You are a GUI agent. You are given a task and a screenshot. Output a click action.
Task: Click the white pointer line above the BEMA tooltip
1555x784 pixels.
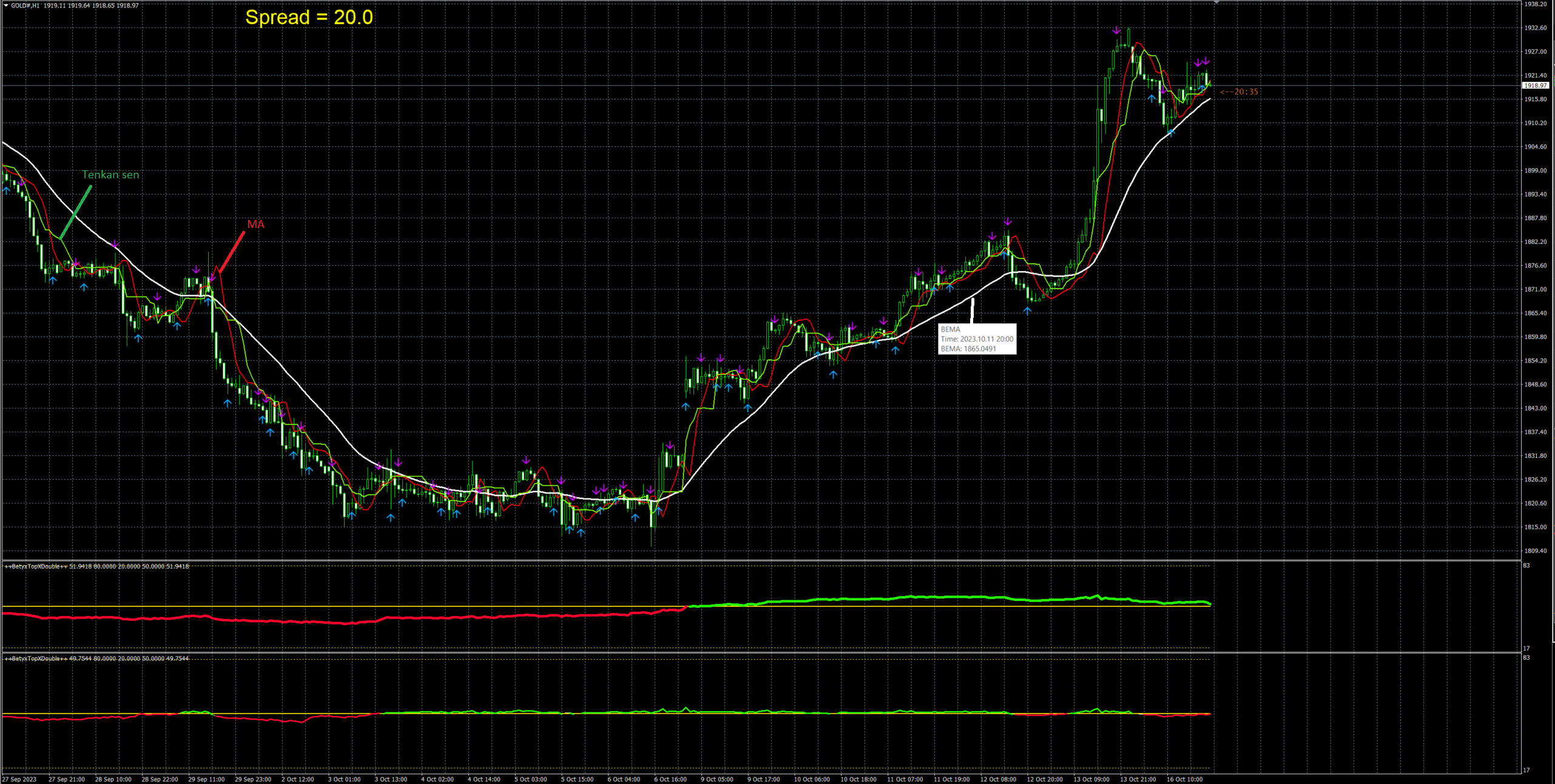coord(973,310)
